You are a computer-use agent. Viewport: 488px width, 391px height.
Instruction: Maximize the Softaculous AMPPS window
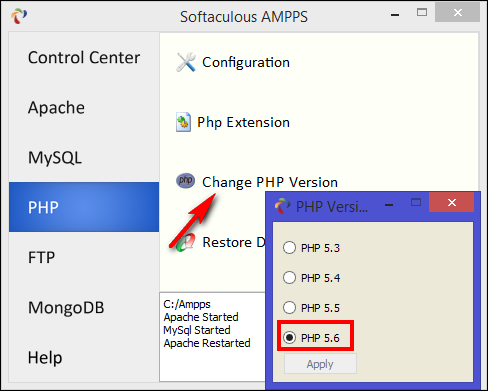pyautogui.click(x=422, y=12)
